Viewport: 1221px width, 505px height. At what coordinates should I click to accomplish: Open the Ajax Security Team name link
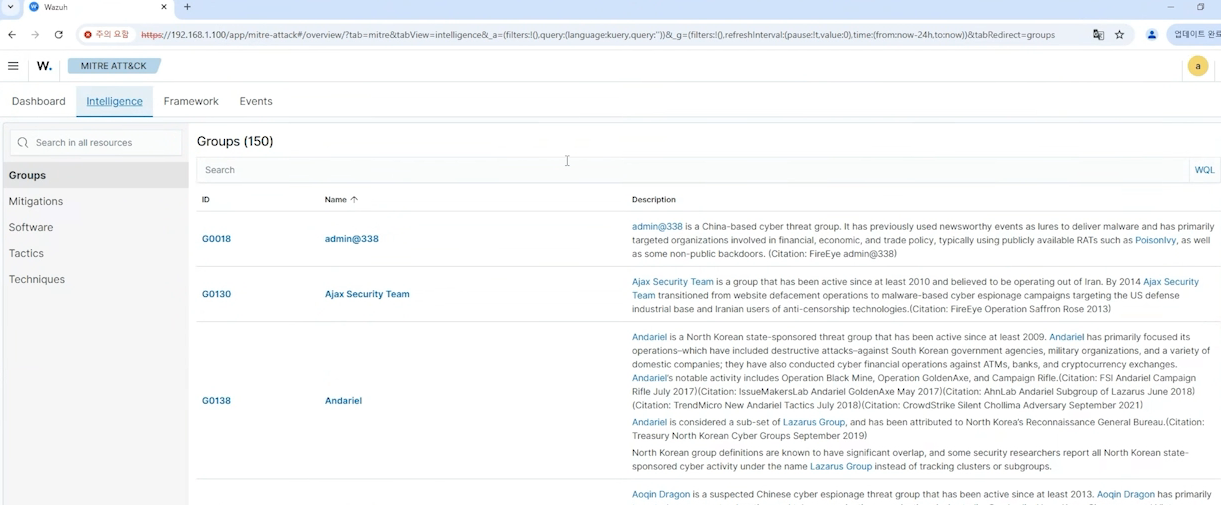tap(367, 294)
